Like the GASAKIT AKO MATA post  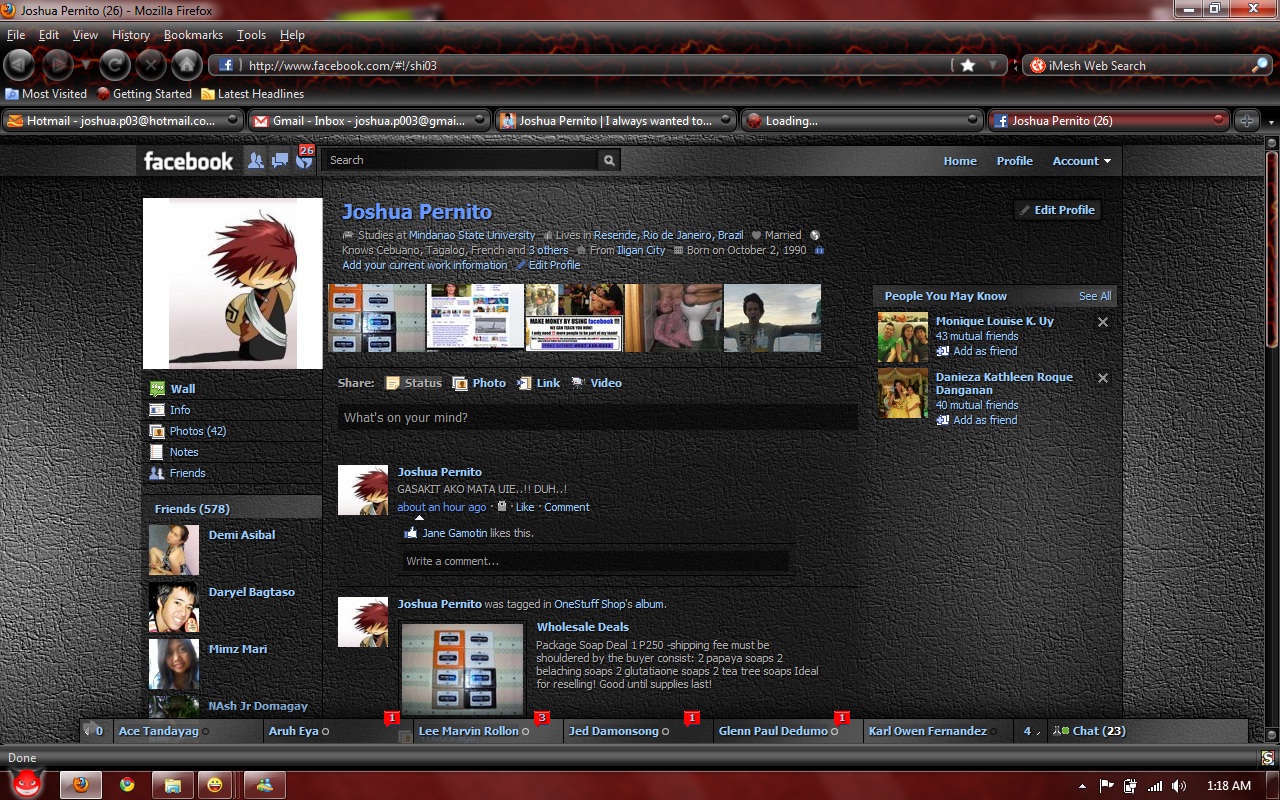tap(525, 507)
